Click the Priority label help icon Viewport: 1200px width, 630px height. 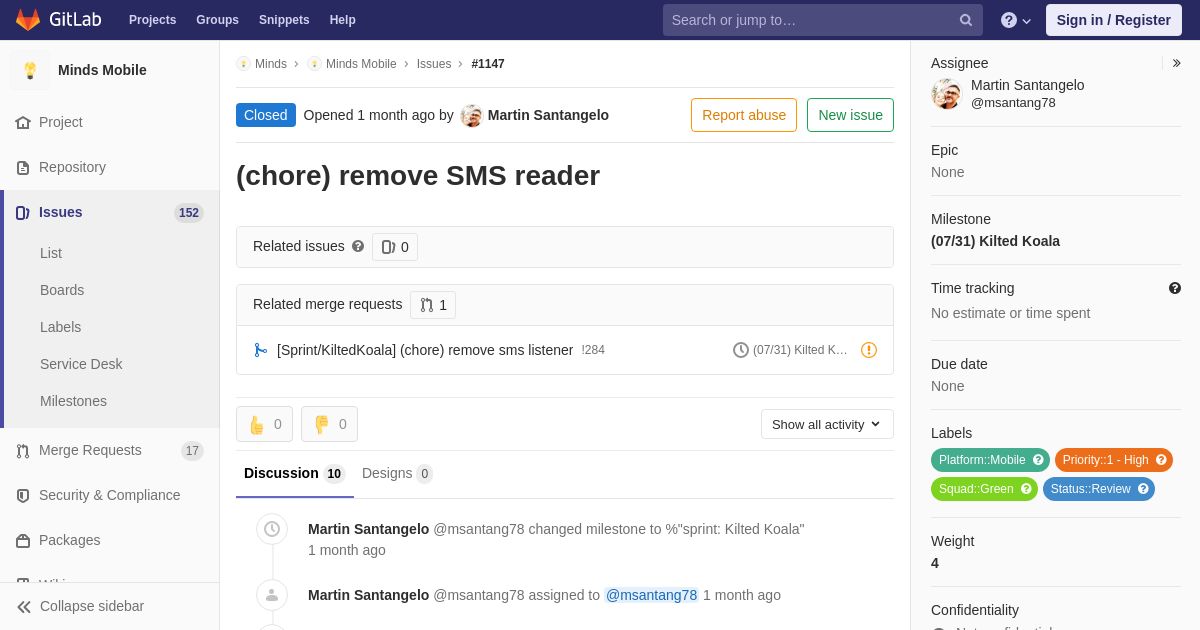[x=1161, y=460]
